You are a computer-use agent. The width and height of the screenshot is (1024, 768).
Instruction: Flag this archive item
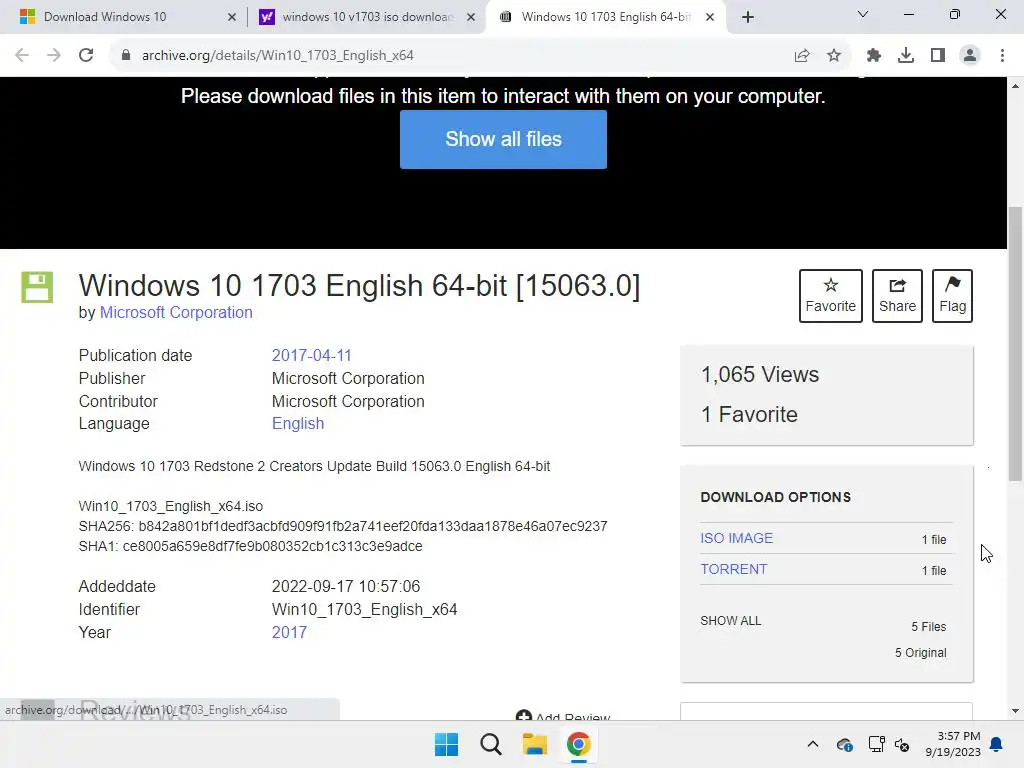(952, 296)
